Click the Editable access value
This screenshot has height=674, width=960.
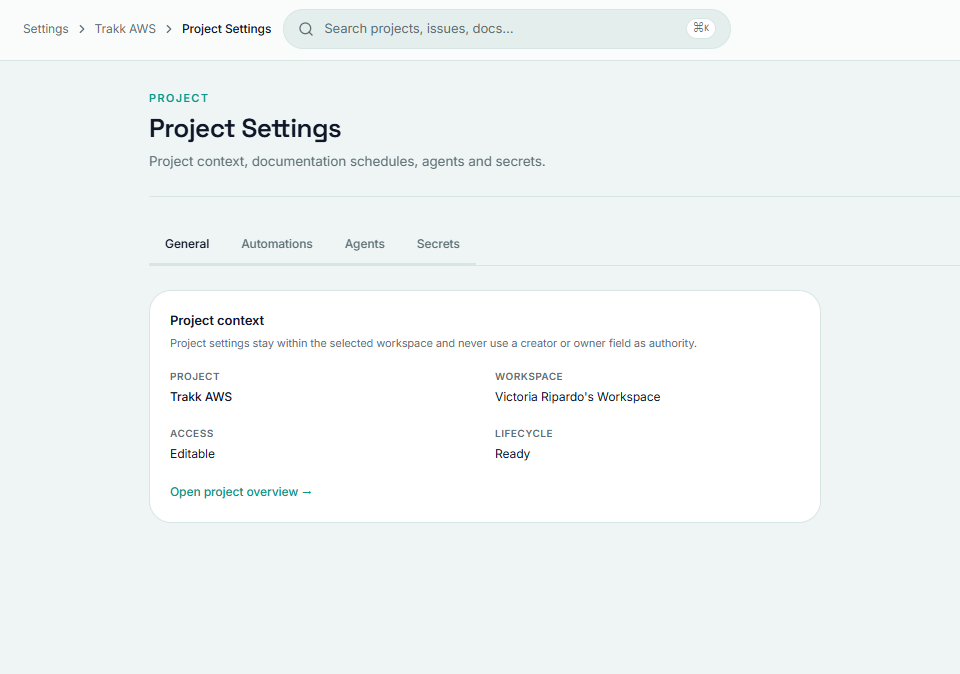pos(192,454)
